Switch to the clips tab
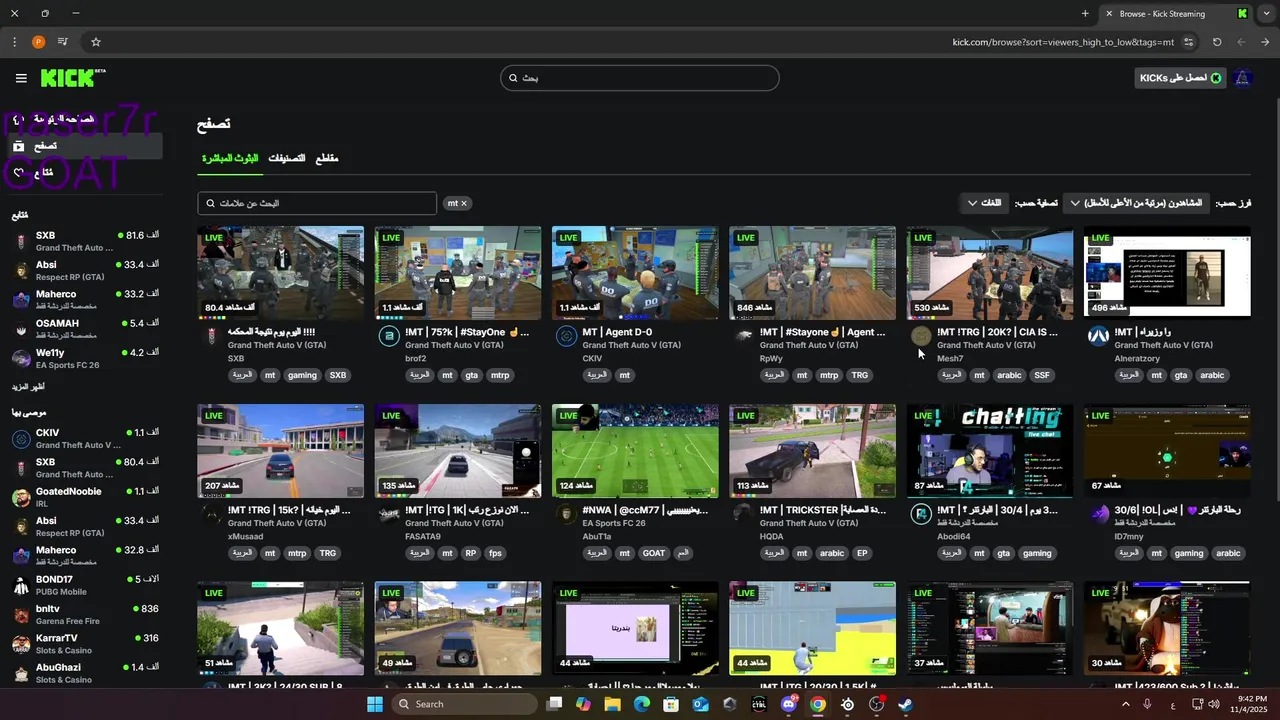This screenshot has width=1280, height=720. pos(327,158)
